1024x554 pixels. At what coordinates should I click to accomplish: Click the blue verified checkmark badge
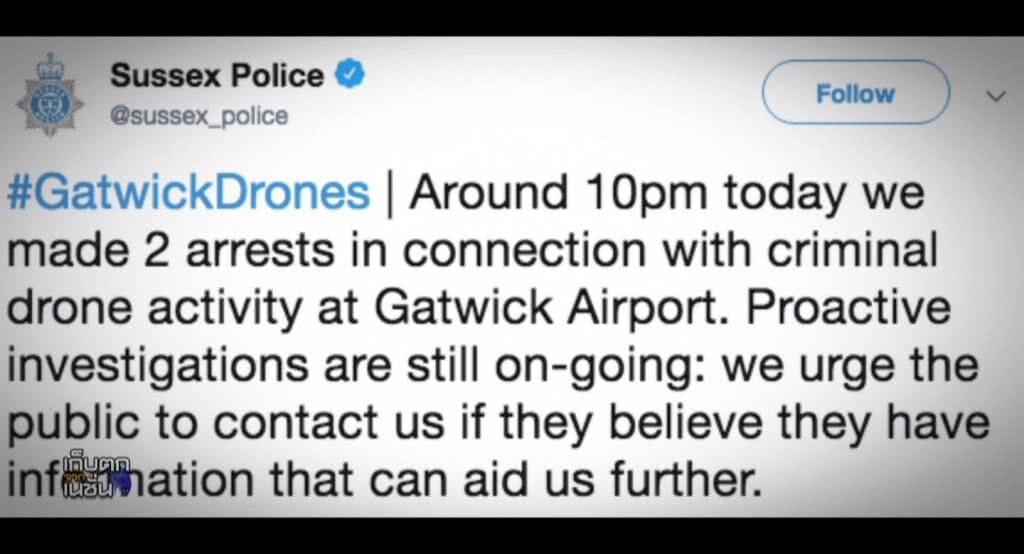(x=350, y=73)
